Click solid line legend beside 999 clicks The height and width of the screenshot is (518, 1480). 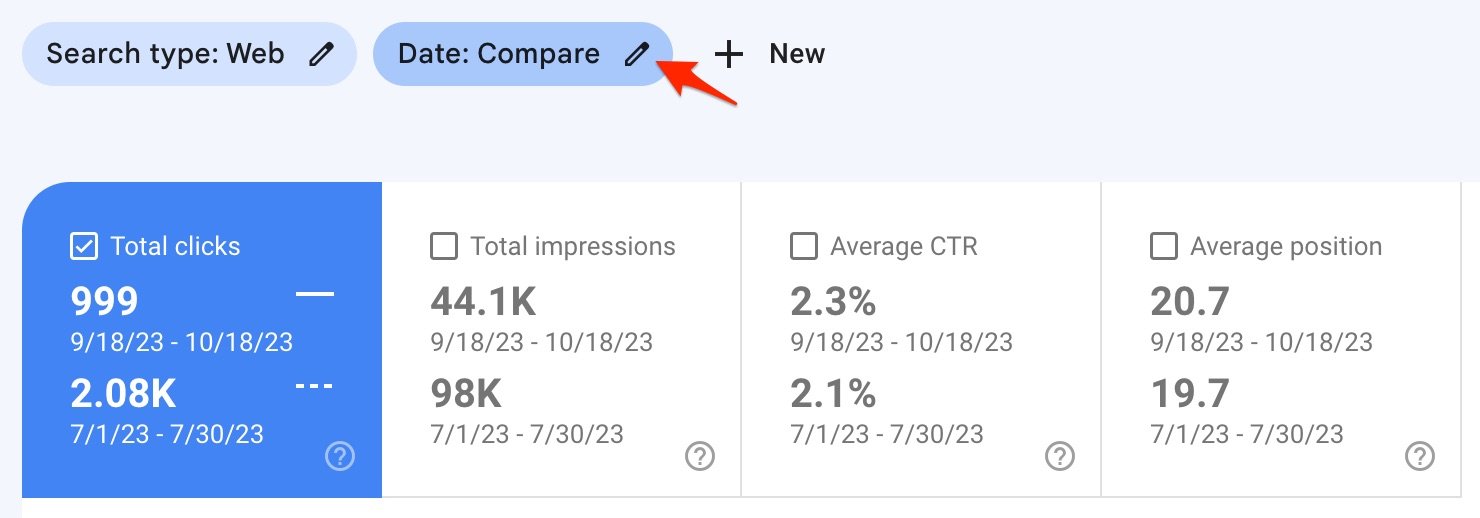pyautogui.click(x=315, y=294)
